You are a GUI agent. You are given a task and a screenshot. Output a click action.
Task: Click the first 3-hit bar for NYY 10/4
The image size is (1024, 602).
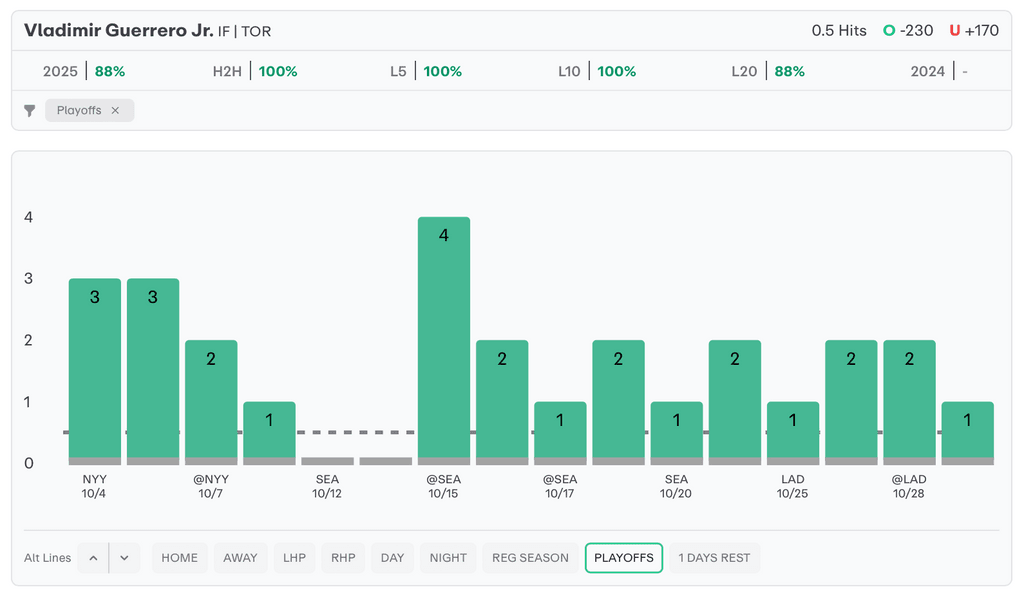coord(95,370)
